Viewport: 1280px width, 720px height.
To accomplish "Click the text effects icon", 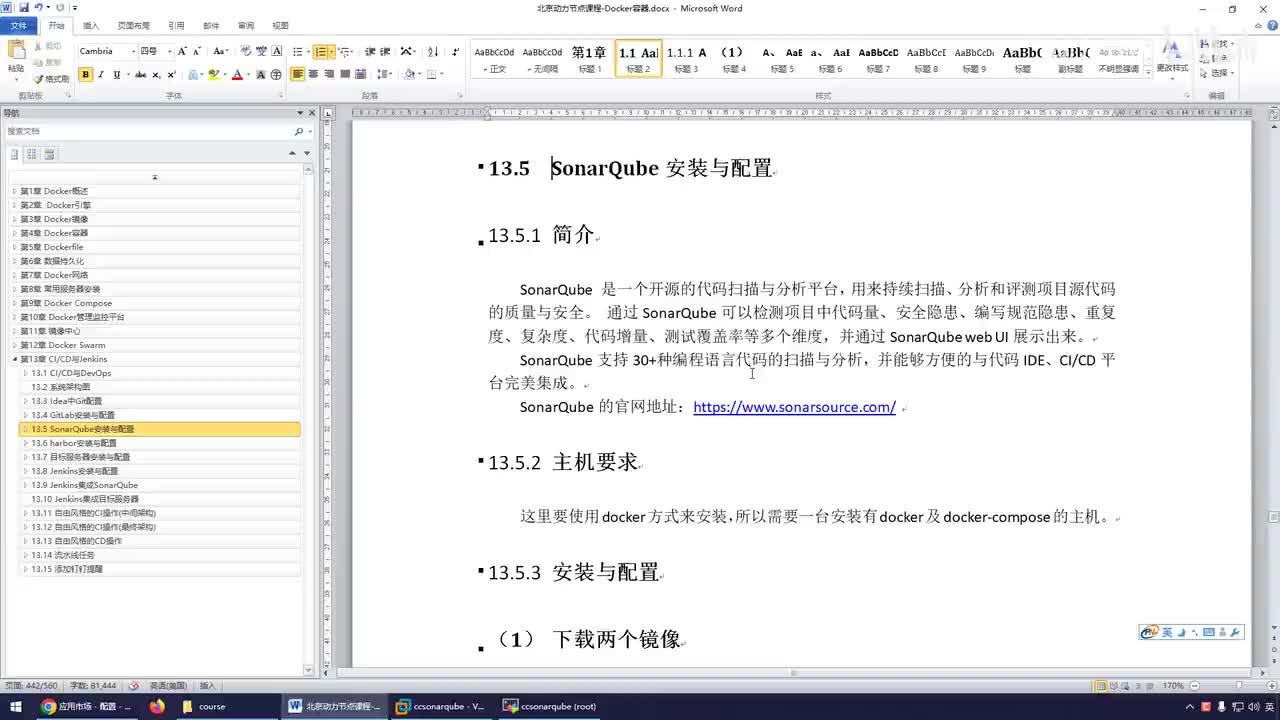I will pyautogui.click(x=194, y=75).
